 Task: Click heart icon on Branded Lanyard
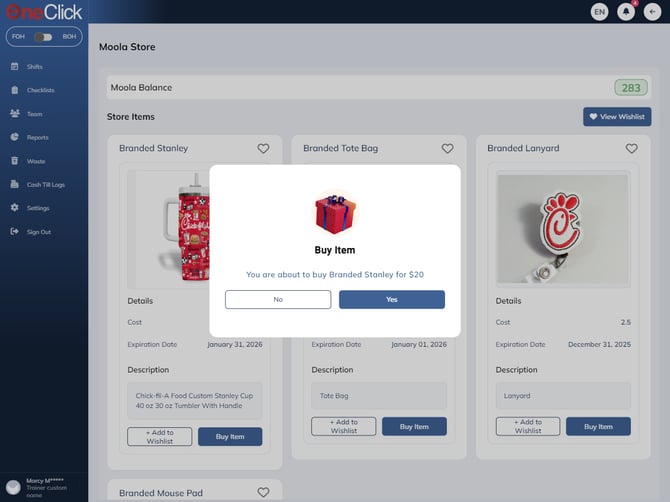631,148
